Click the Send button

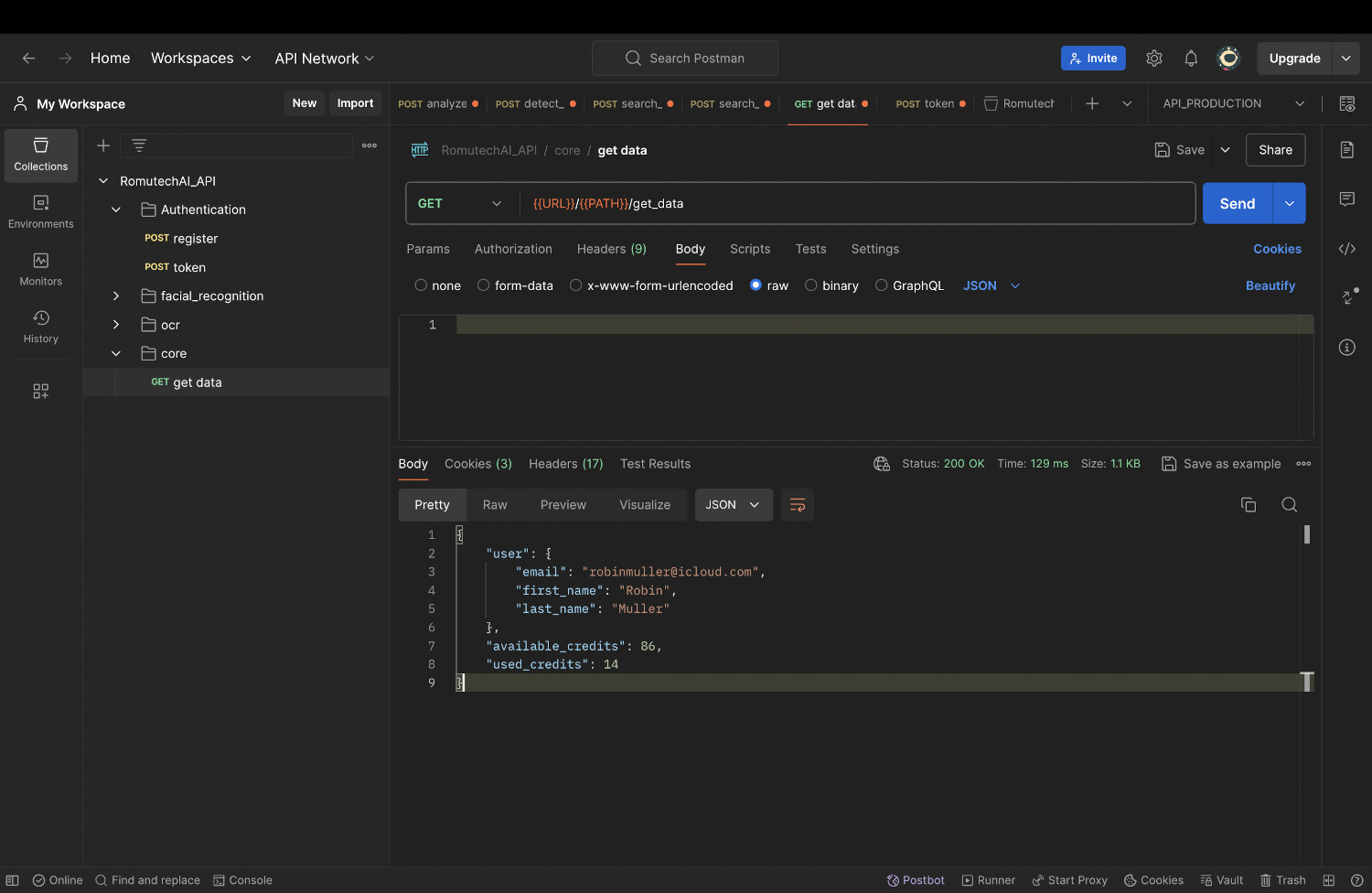point(1237,204)
